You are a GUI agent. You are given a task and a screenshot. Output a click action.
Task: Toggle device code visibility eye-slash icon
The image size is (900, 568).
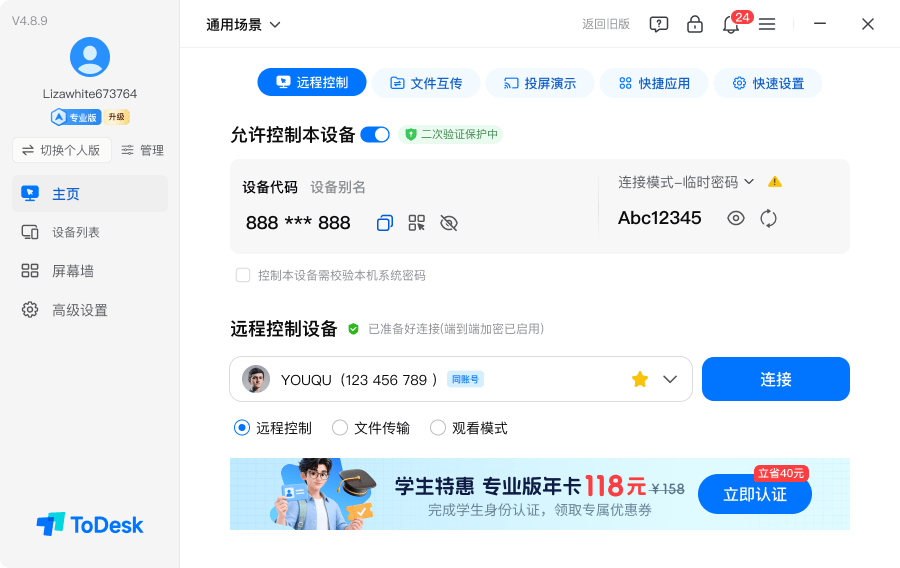pyautogui.click(x=448, y=223)
